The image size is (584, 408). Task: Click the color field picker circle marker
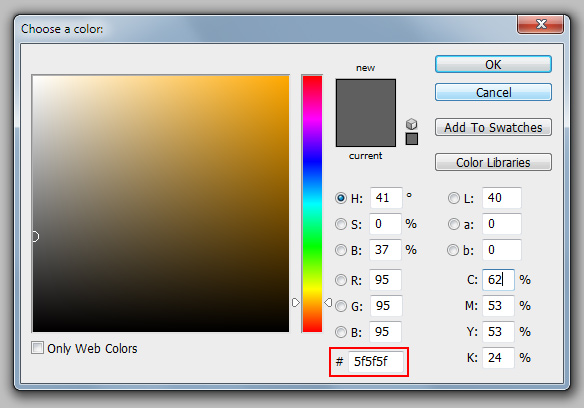tap(35, 237)
